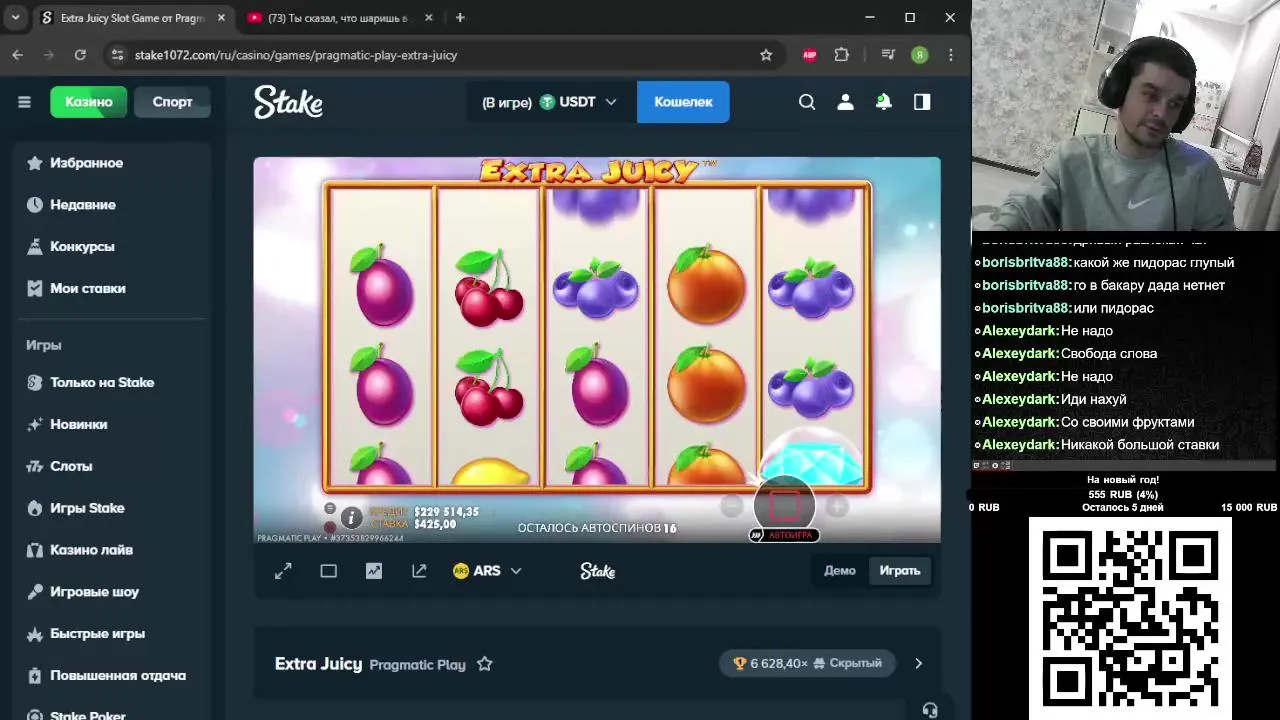Open the slot info button

351,517
